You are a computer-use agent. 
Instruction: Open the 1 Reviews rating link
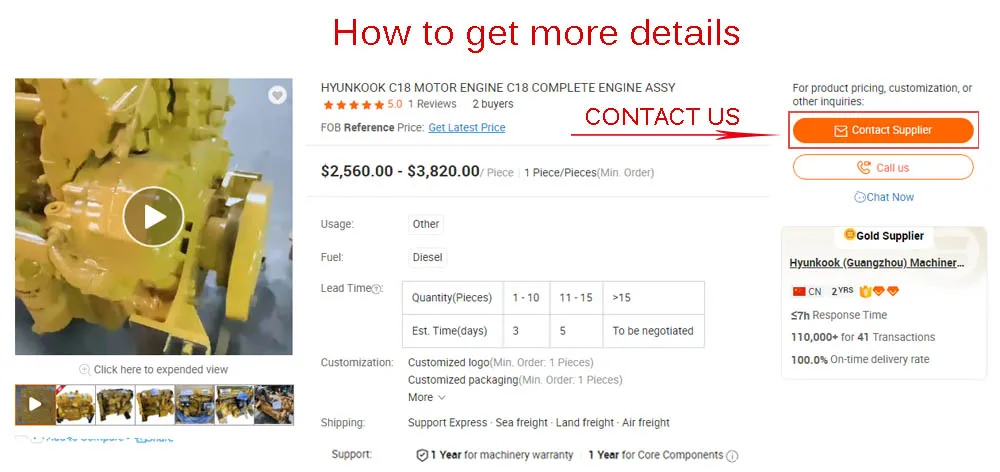click(432, 104)
